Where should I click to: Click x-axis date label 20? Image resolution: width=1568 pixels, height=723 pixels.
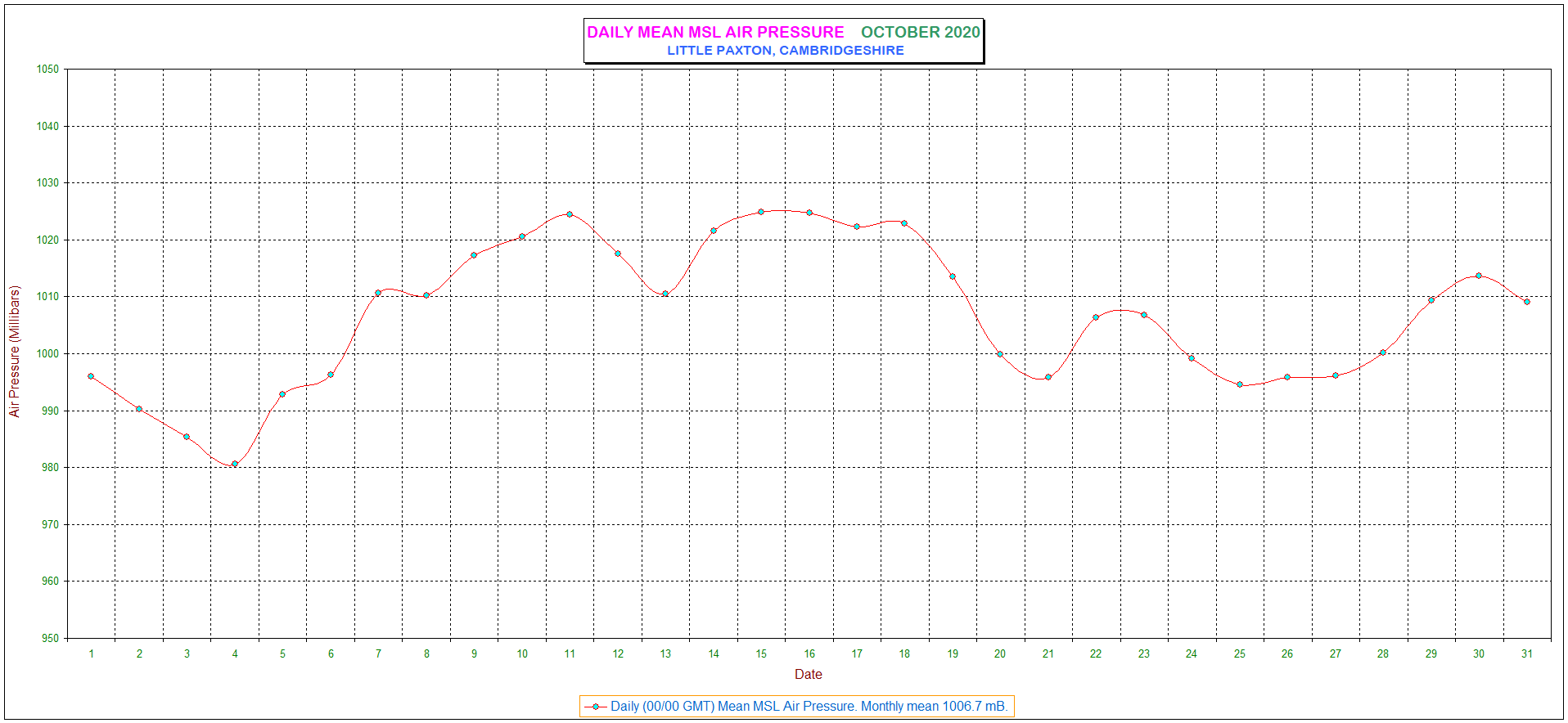[x=1000, y=653]
